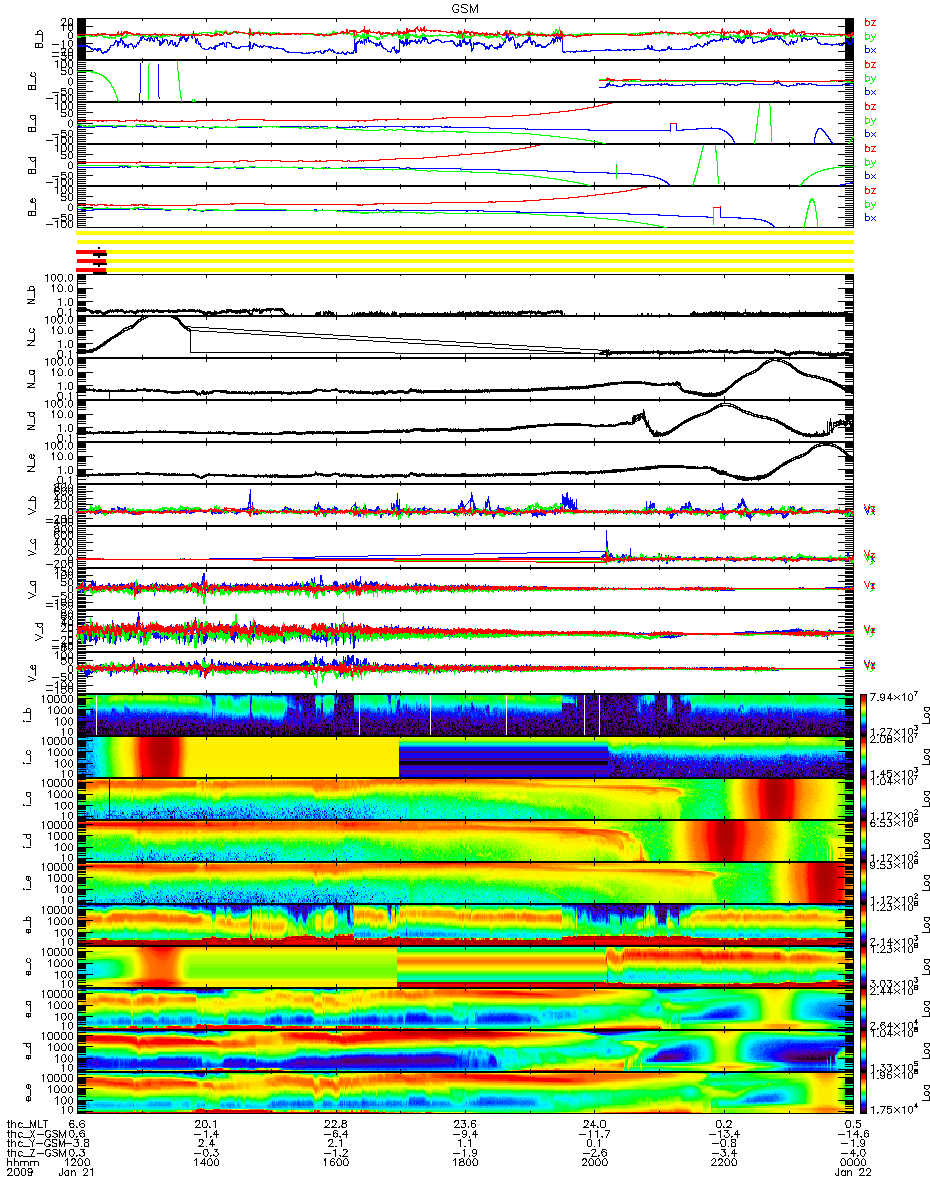Screen dimensions: 930x1200
Task: Select the N_a density axis label
Action: coord(33,380)
